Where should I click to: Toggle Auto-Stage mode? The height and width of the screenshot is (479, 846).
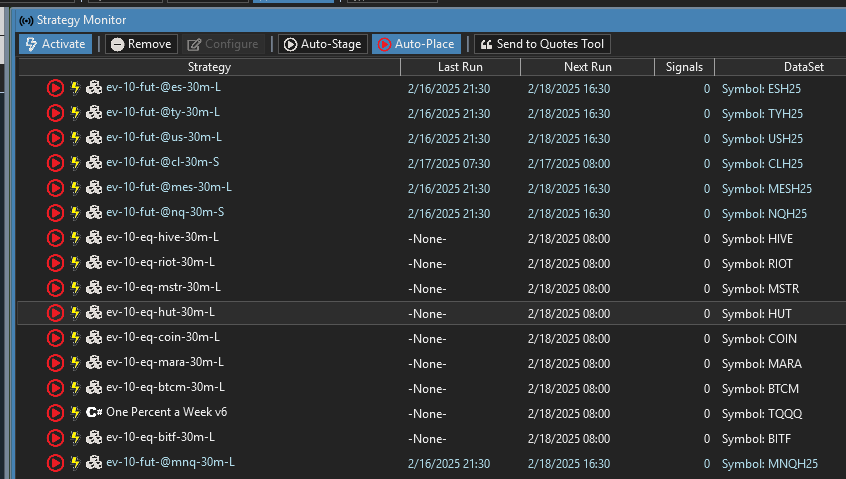point(322,44)
